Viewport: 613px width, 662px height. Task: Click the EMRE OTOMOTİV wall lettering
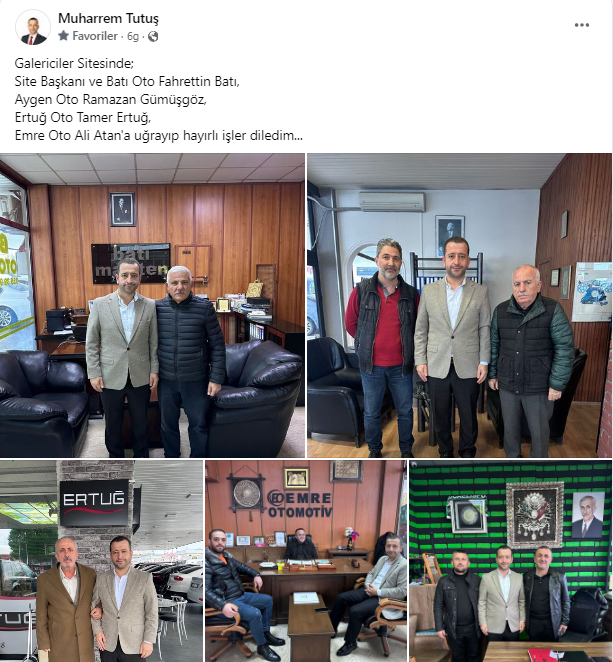click(x=301, y=504)
